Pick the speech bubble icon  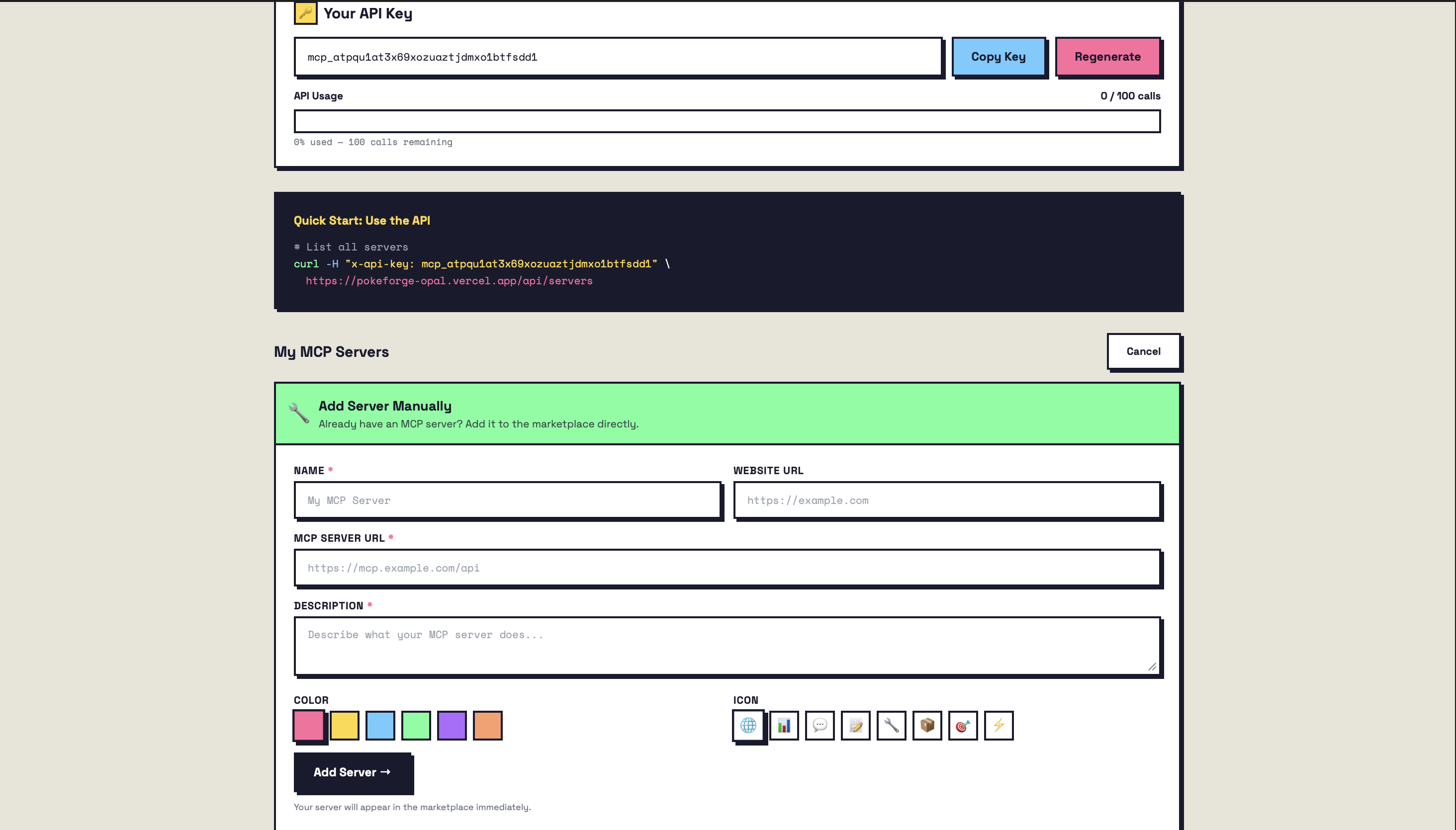coord(819,725)
